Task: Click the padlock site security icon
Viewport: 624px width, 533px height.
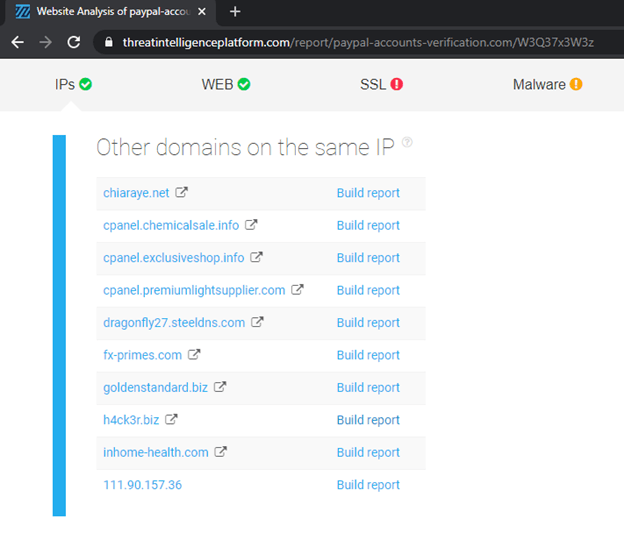Action: point(109,42)
